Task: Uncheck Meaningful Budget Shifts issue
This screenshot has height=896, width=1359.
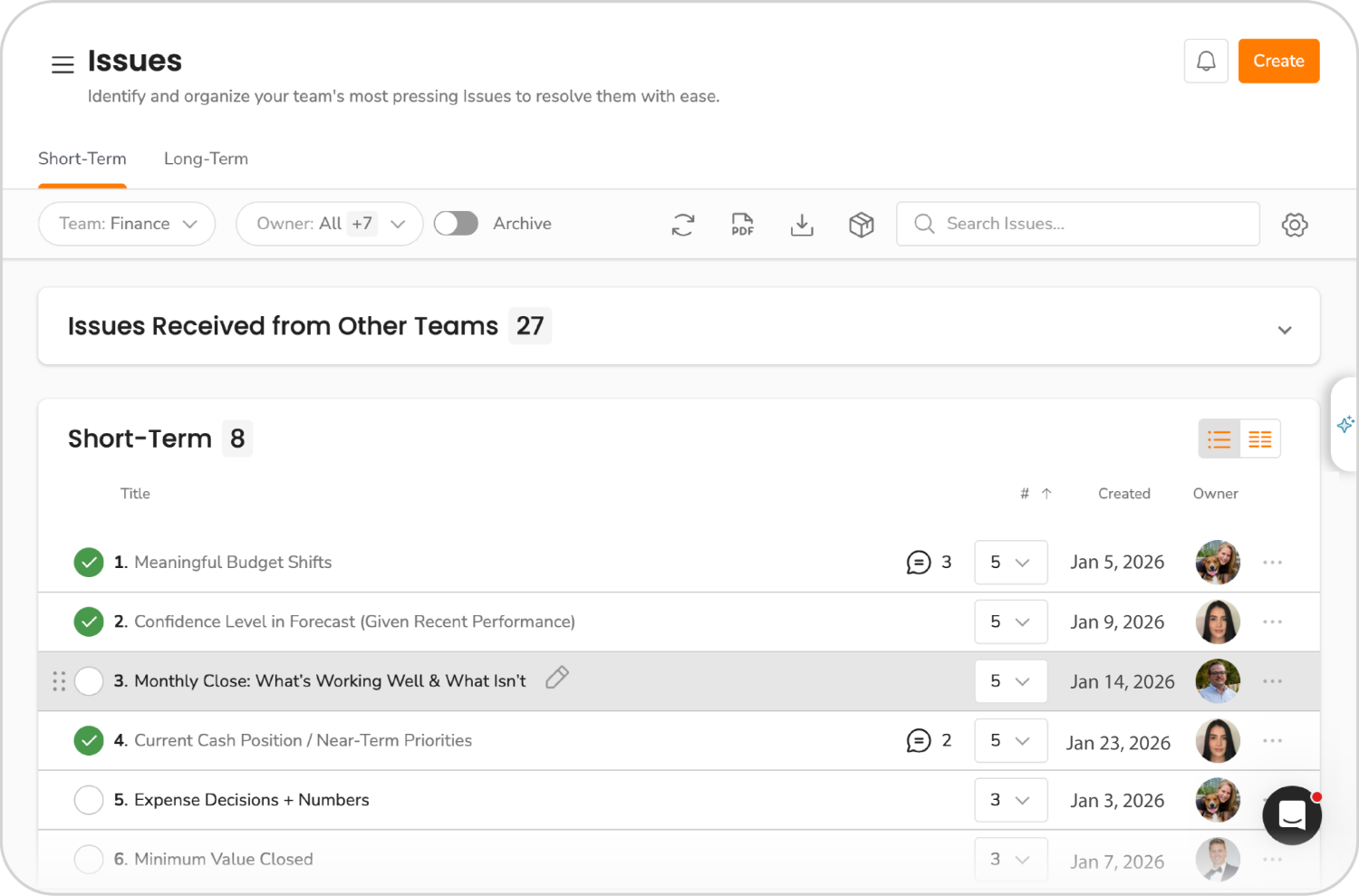Action: (89, 563)
